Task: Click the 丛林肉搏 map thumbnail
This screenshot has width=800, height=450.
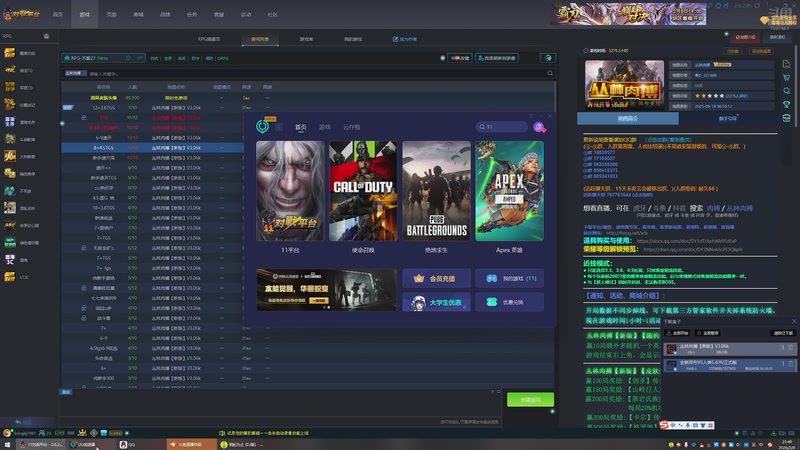Action: [624, 85]
